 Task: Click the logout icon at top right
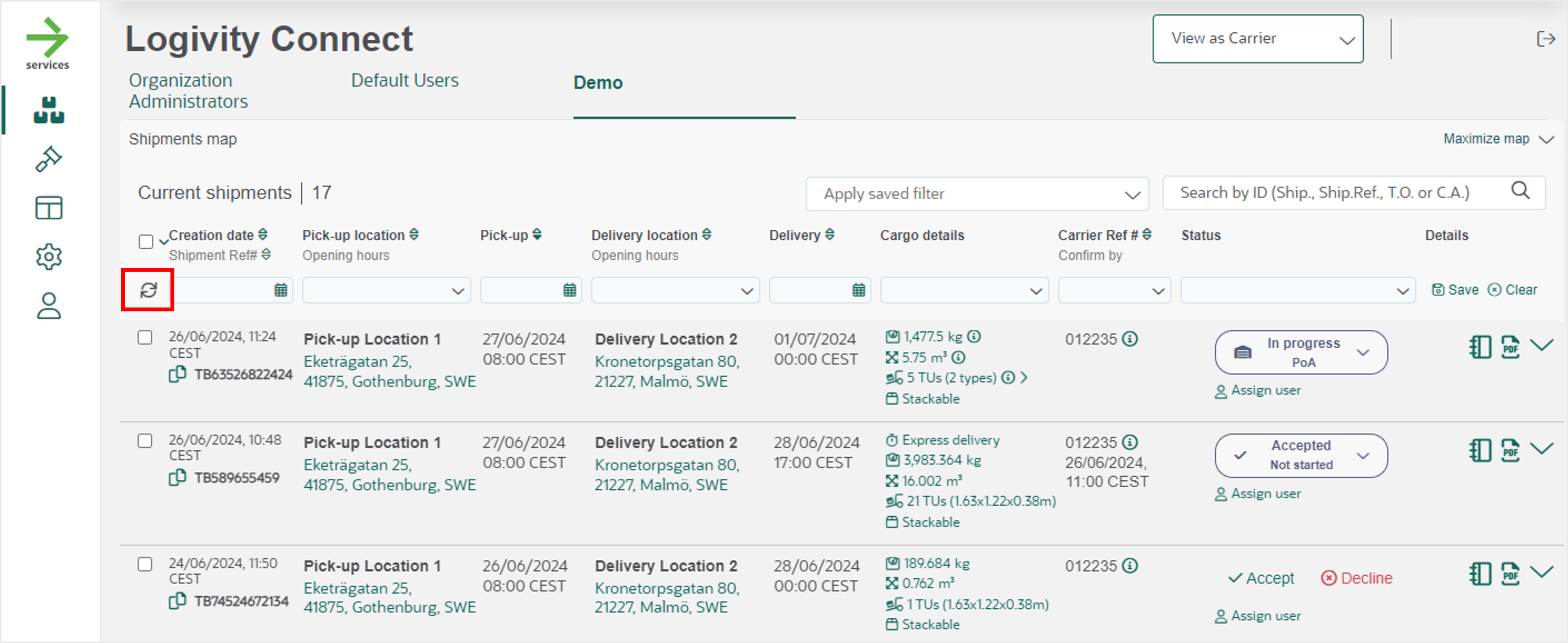point(1545,39)
